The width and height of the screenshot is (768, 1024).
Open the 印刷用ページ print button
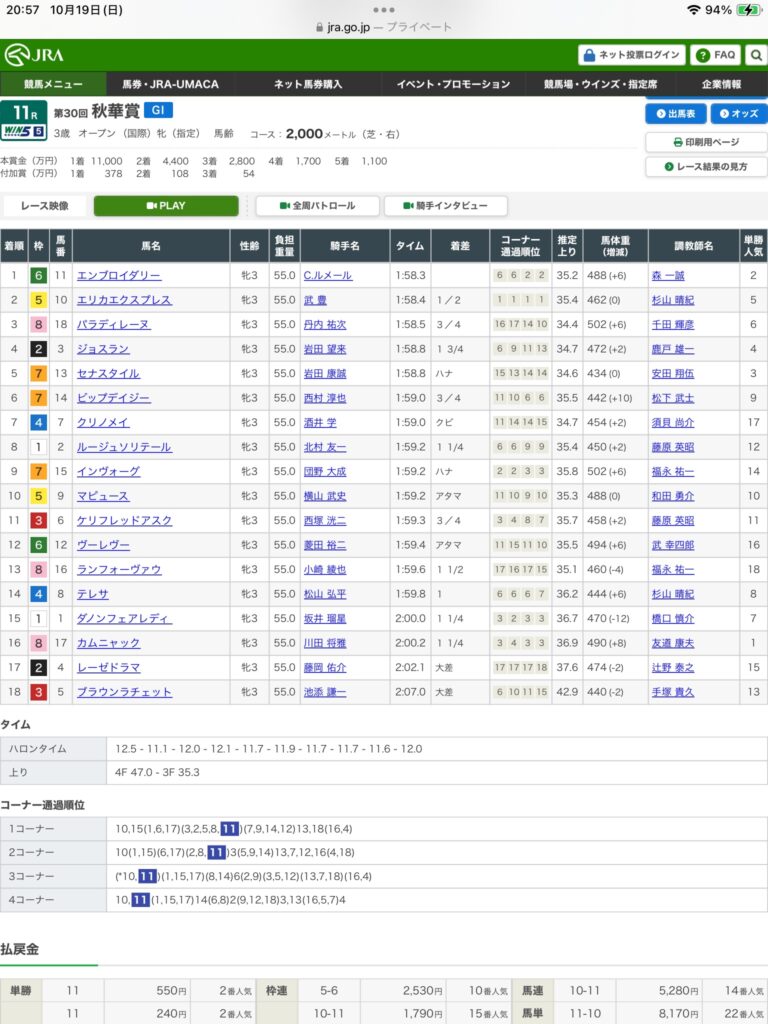pos(706,142)
